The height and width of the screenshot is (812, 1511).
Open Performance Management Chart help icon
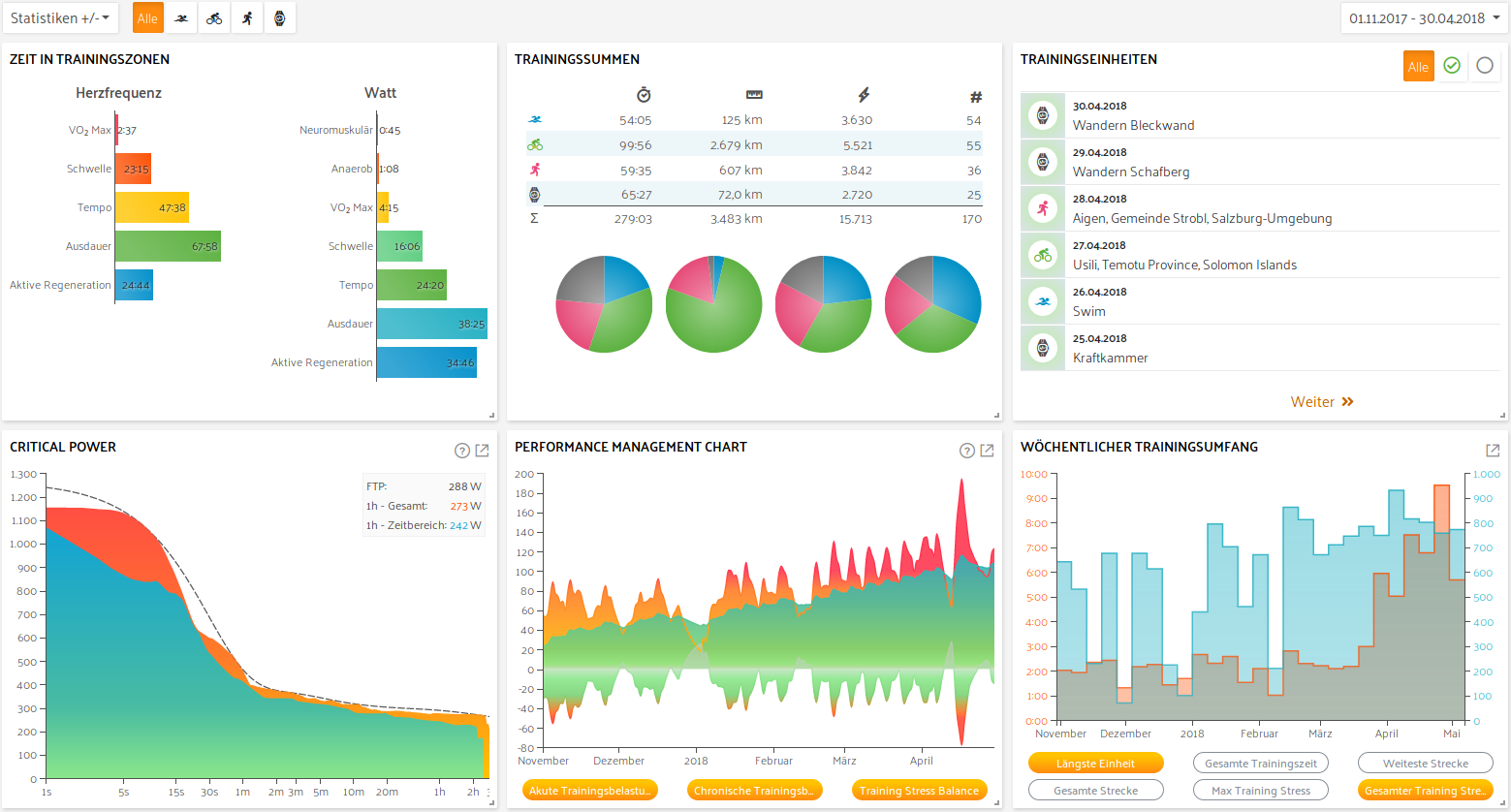(x=967, y=451)
